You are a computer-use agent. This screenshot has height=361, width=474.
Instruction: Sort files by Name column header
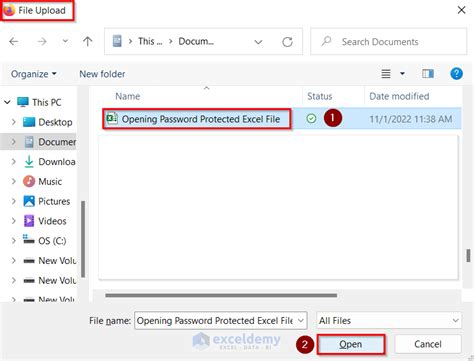pos(128,96)
